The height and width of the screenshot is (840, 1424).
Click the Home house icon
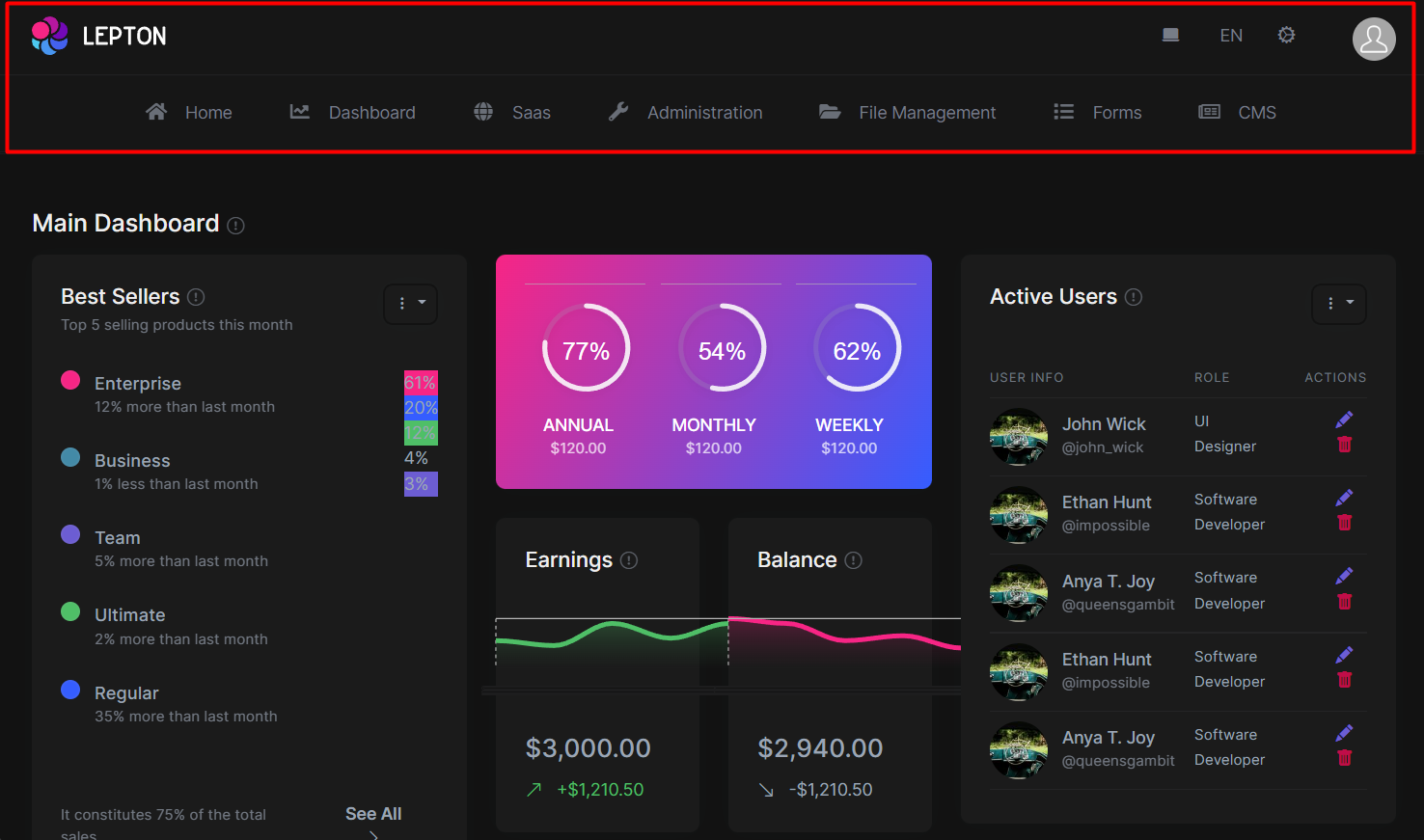[156, 112]
